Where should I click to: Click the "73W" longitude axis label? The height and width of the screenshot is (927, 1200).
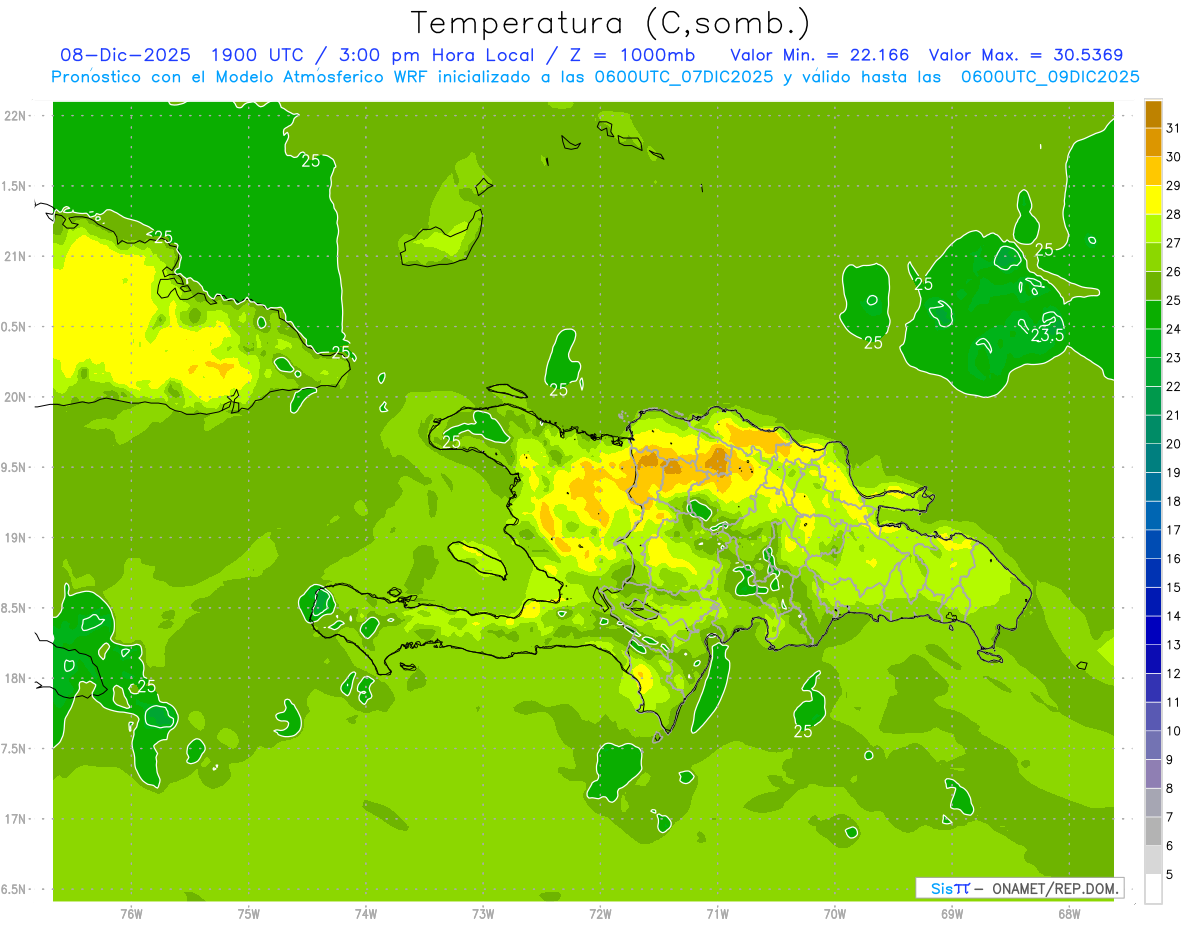pyautogui.click(x=483, y=914)
